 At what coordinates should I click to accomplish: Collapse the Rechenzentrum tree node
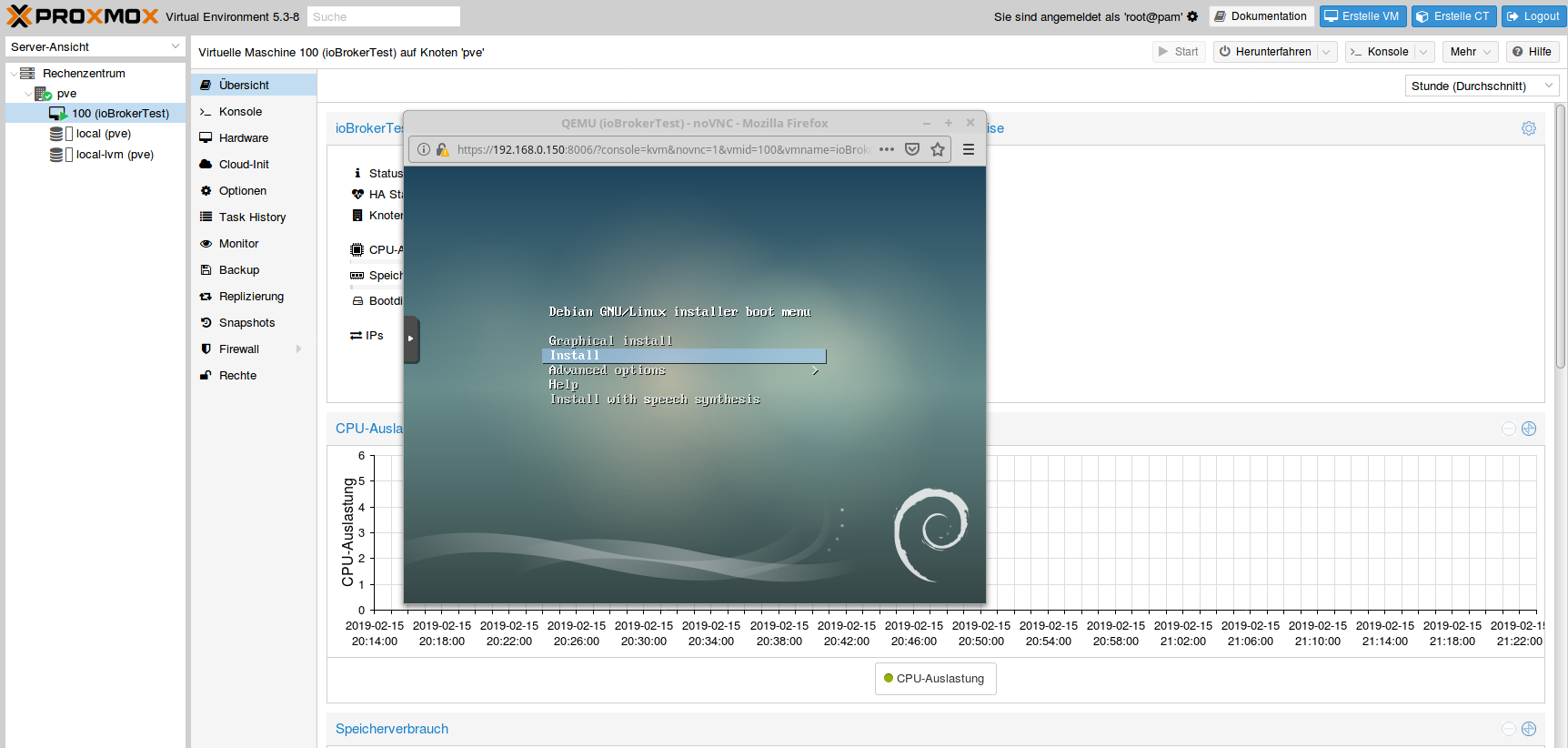click(x=14, y=74)
